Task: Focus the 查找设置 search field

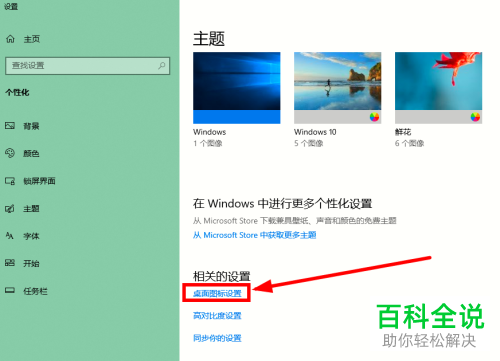Action: point(87,66)
